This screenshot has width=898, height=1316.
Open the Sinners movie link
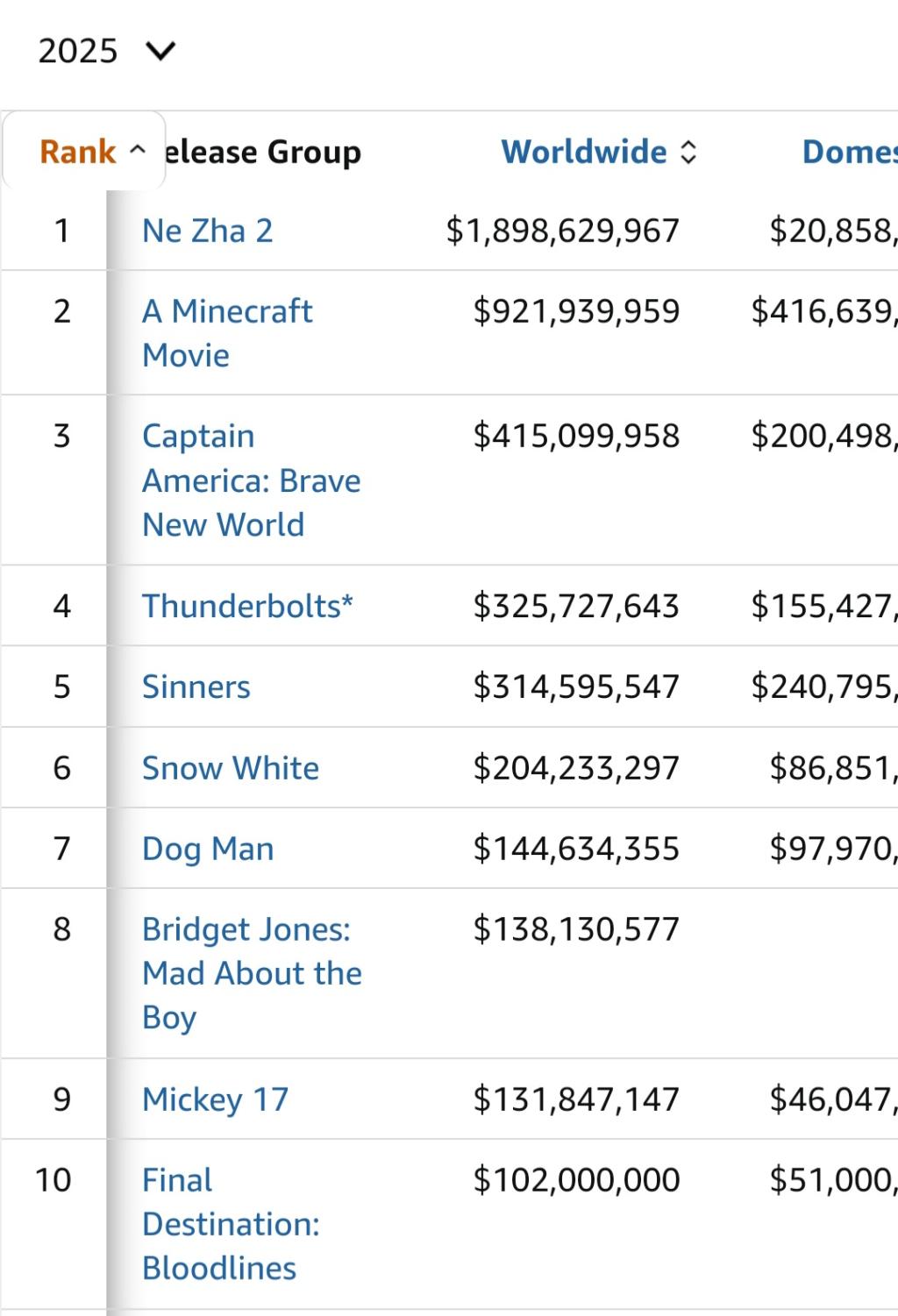[196, 686]
